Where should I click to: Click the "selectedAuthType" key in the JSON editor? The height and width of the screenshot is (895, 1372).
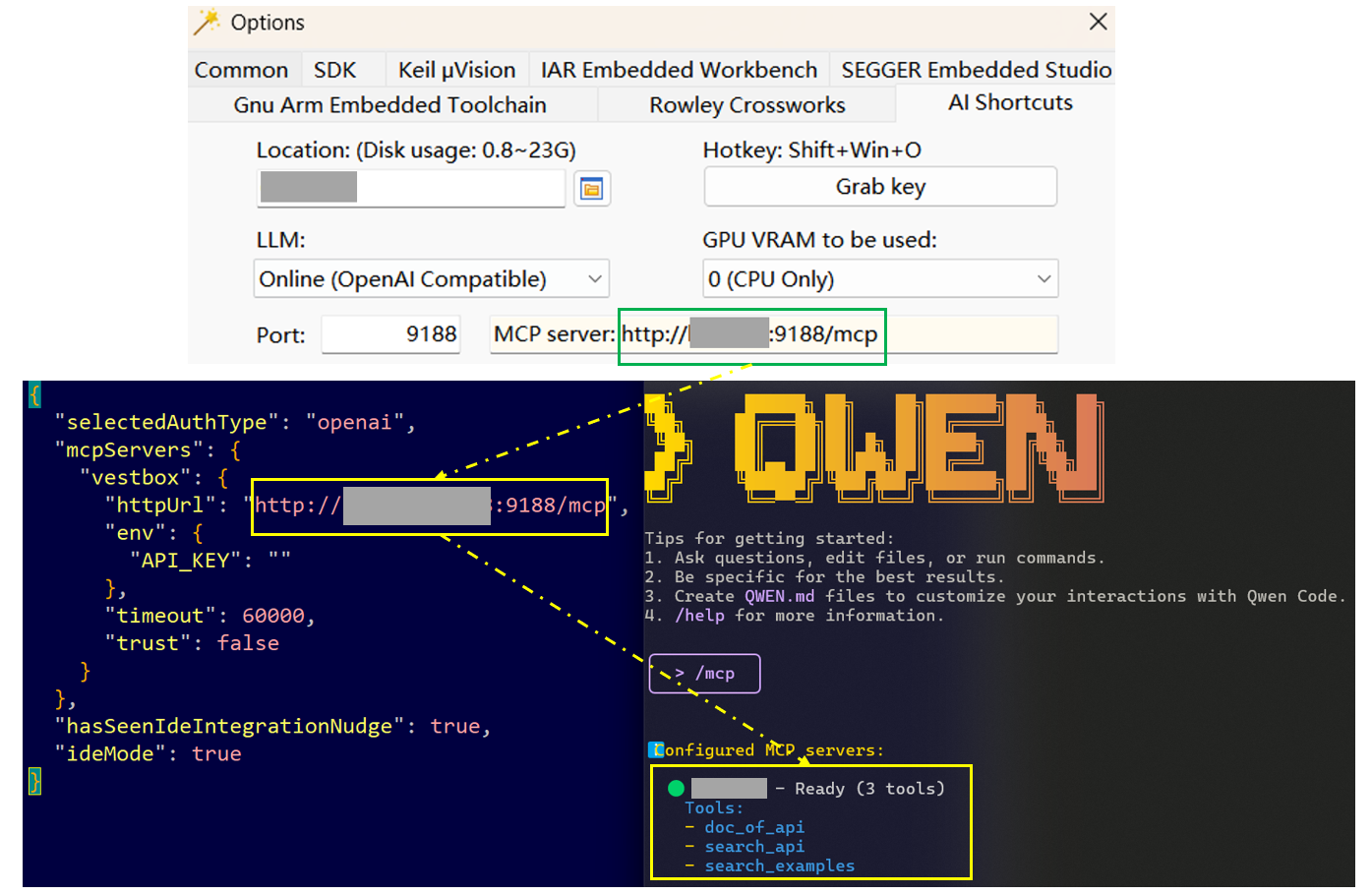click(166, 422)
